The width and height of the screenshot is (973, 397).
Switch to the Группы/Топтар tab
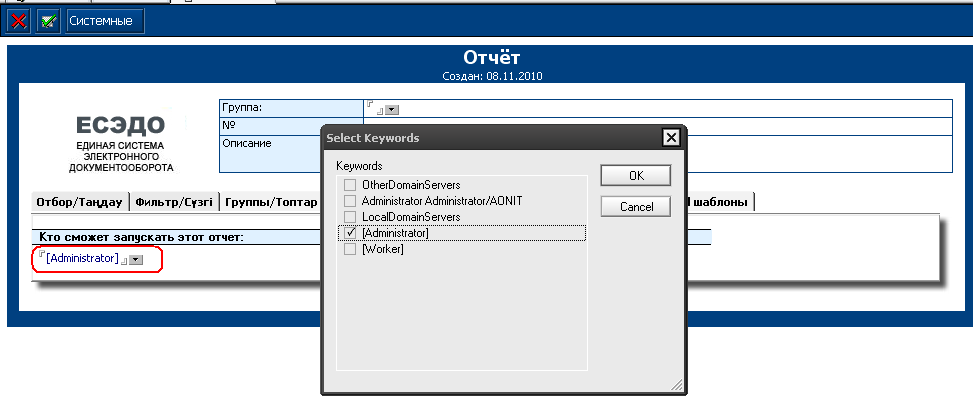tap(271, 202)
